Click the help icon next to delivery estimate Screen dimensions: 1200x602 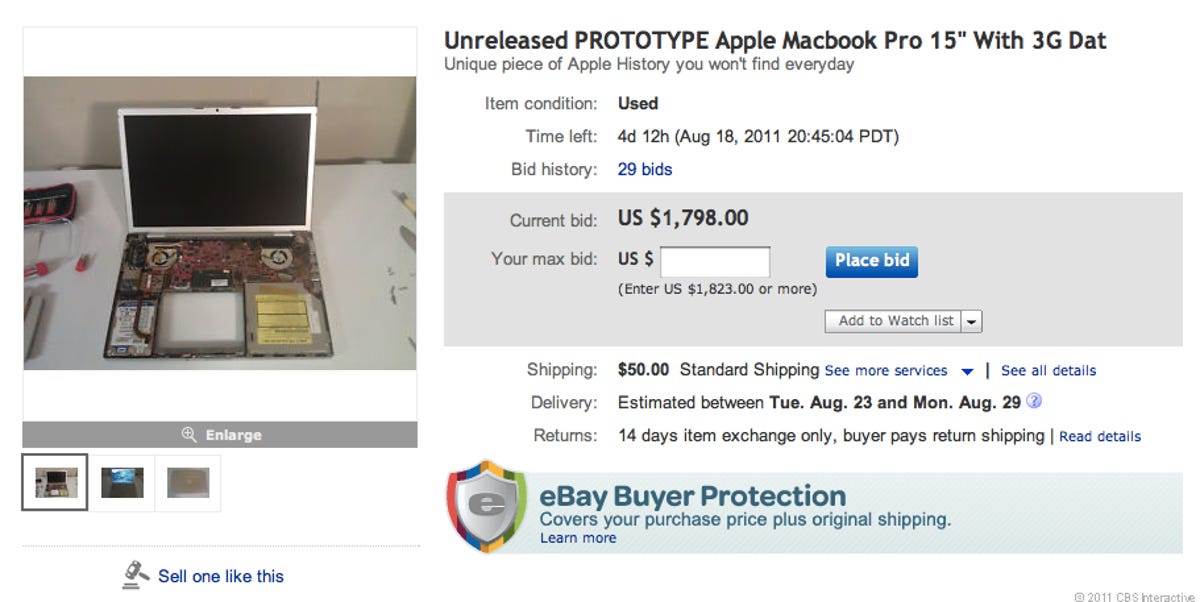pos(1035,401)
